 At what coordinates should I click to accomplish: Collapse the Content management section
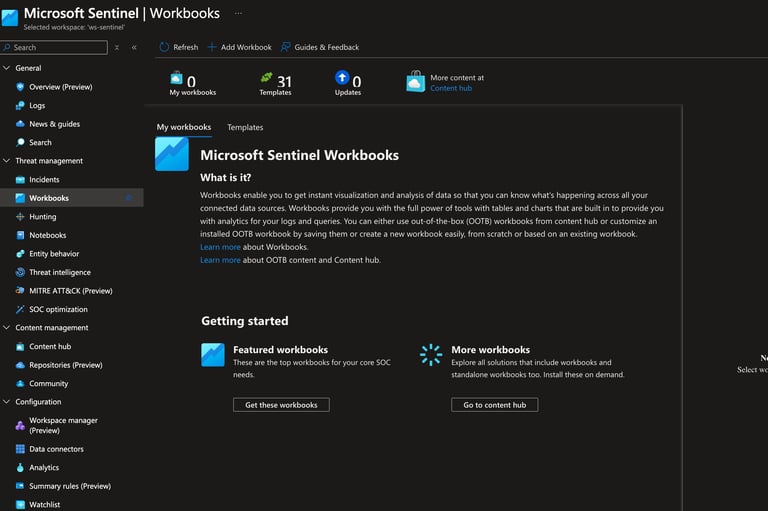coord(6,328)
